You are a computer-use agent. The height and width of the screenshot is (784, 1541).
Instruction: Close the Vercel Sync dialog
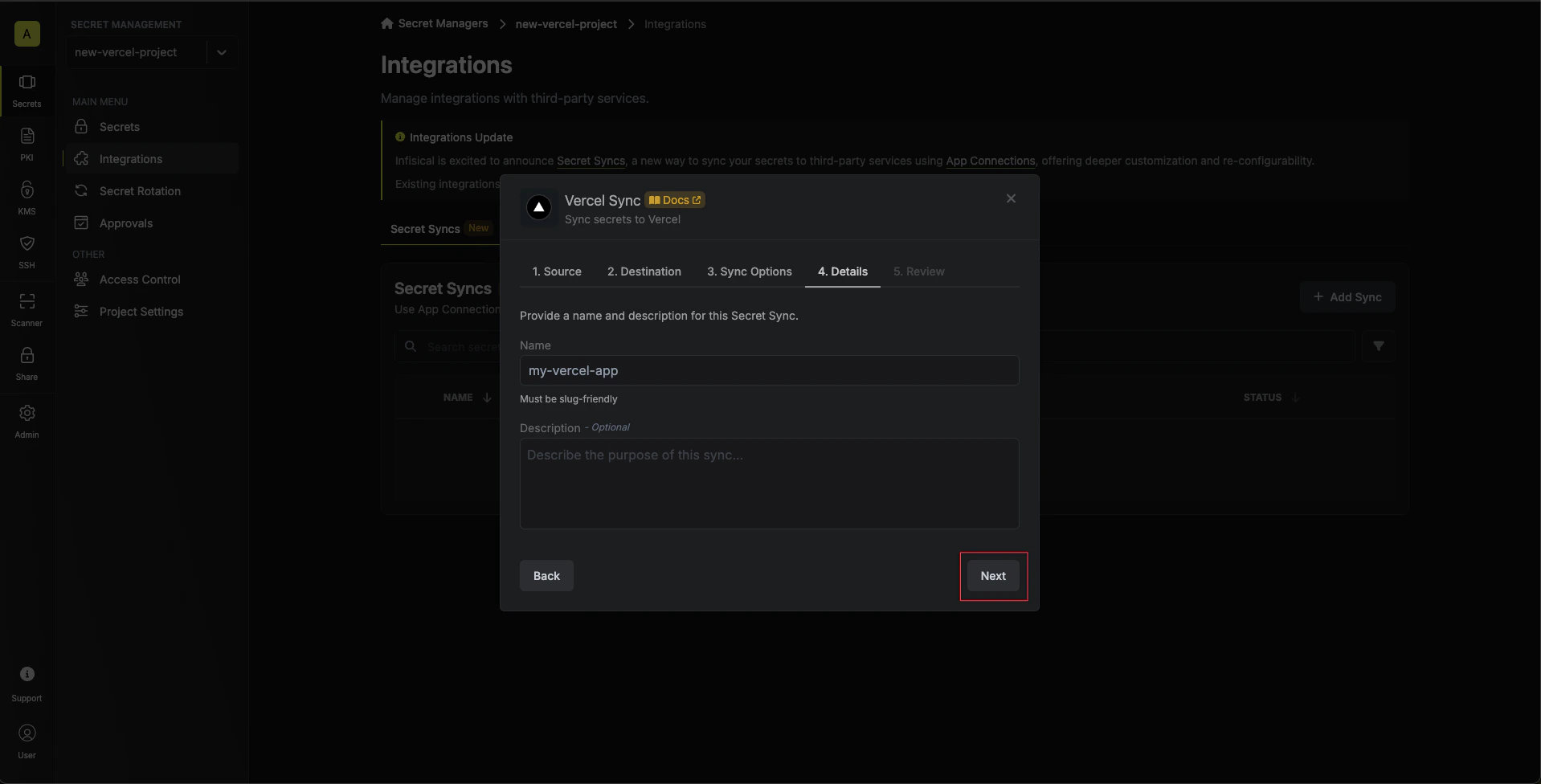(1011, 198)
